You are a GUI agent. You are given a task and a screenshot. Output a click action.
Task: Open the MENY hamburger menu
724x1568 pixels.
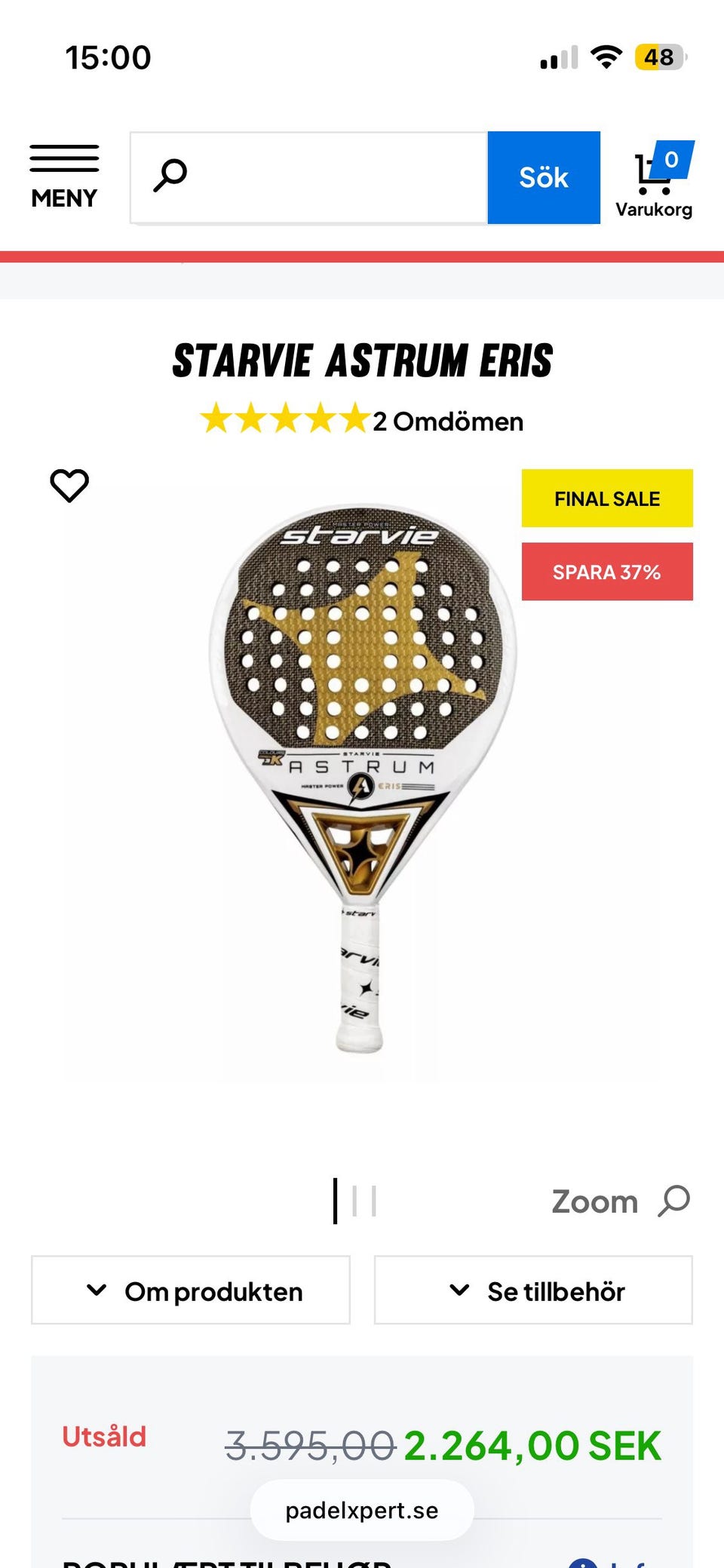[x=64, y=177]
